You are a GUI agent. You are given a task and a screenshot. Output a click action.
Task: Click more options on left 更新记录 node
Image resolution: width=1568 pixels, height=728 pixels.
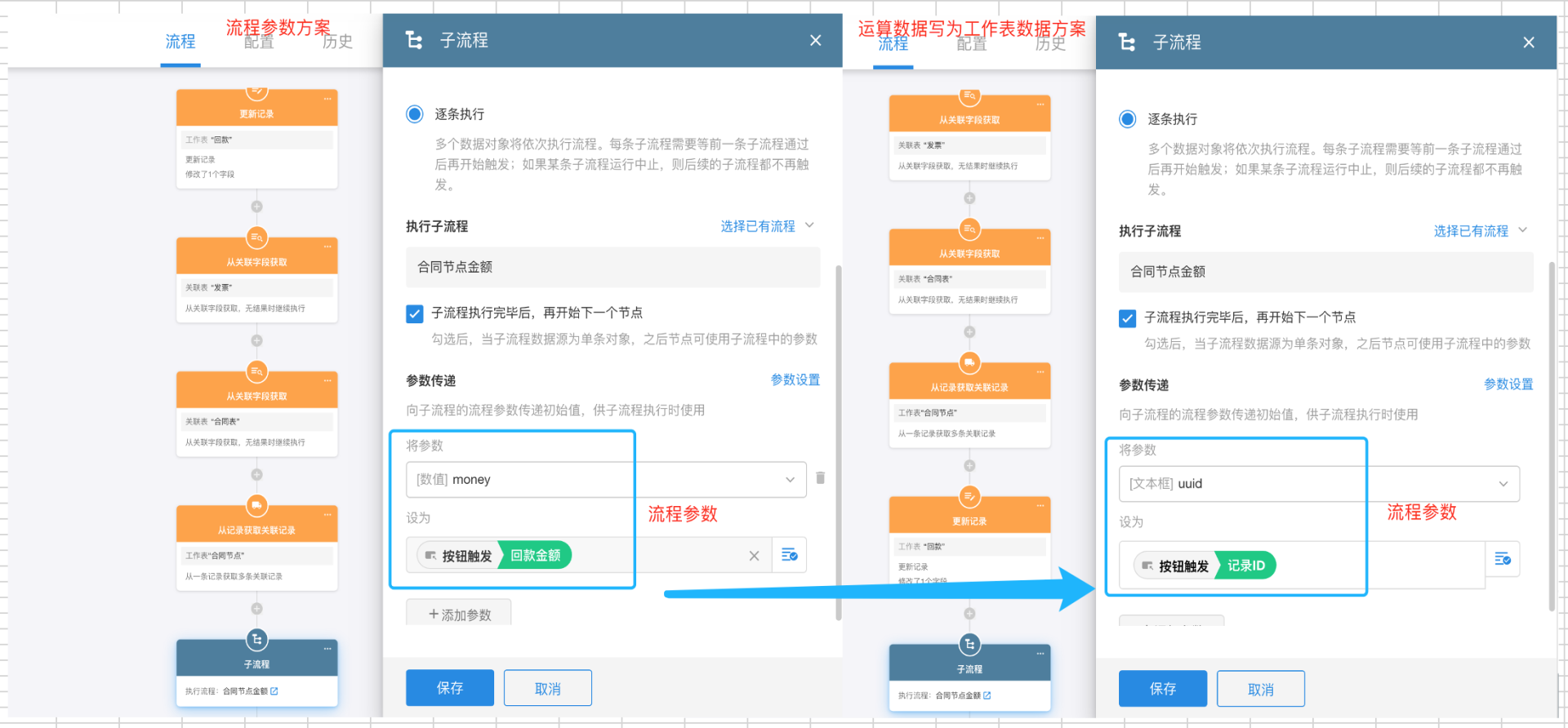coord(327,100)
